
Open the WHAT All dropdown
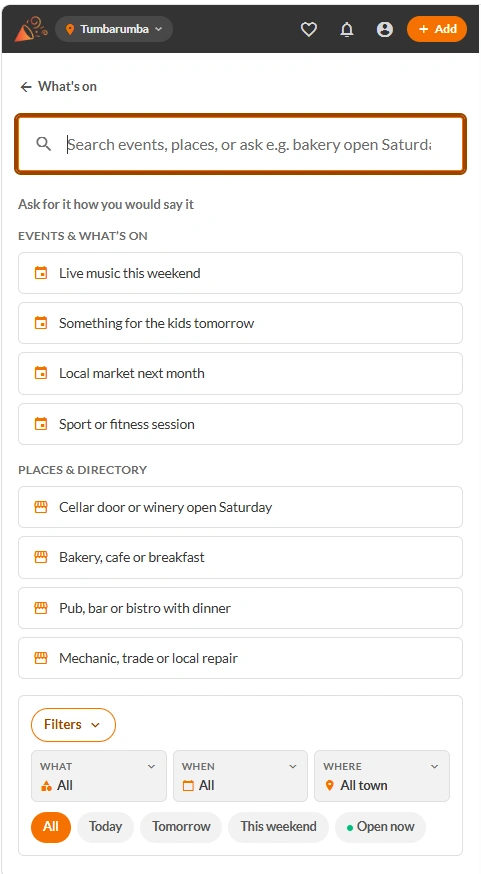(x=99, y=776)
